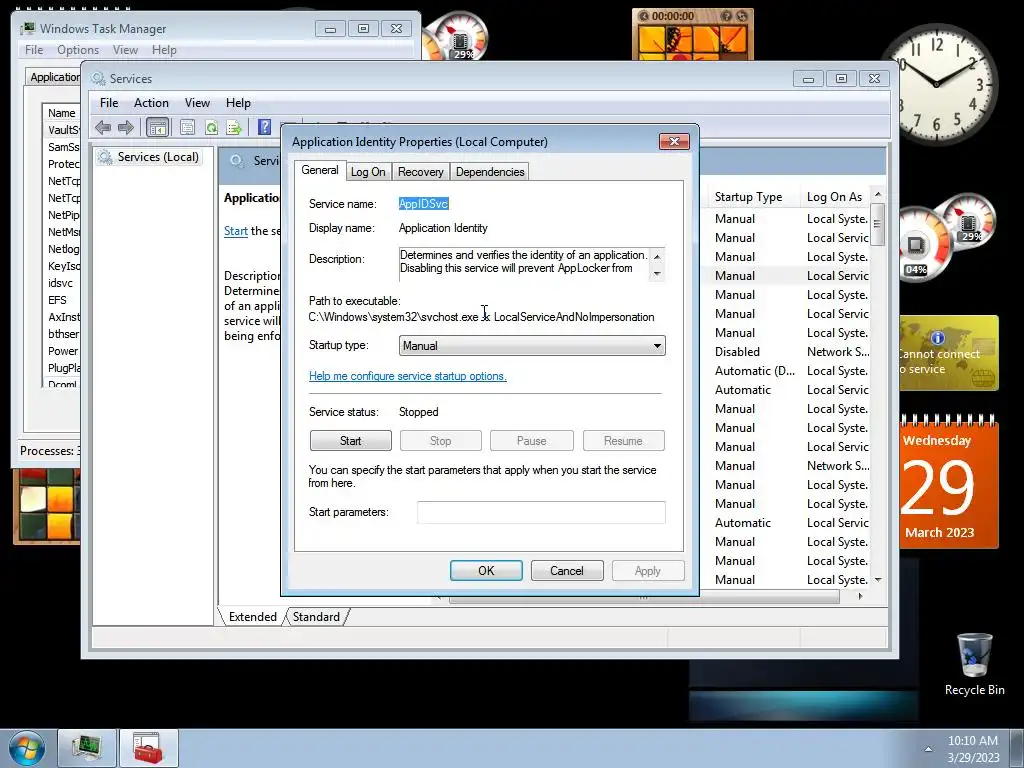Screen dimensions: 1024x768
Task: Open the Action menu in Services
Action: tap(151, 103)
